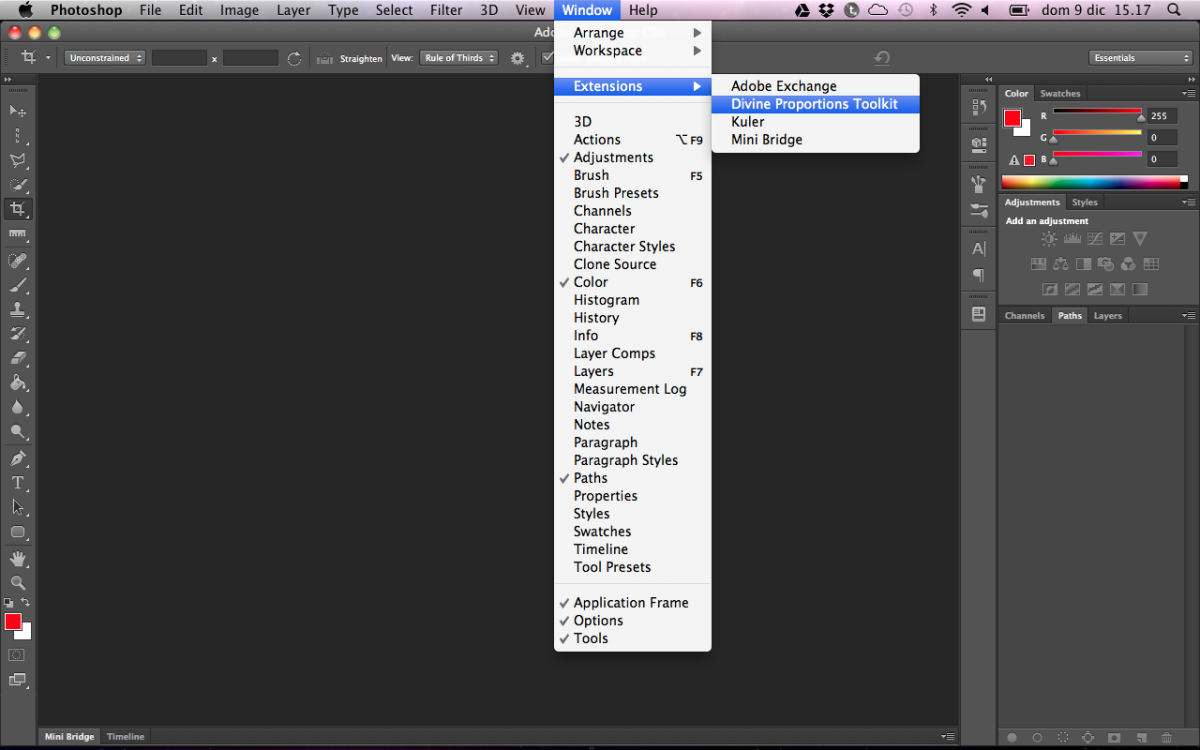Screen dimensions: 1200x750
Task: Click the R slider in Color panel
Action: (1097, 111)
